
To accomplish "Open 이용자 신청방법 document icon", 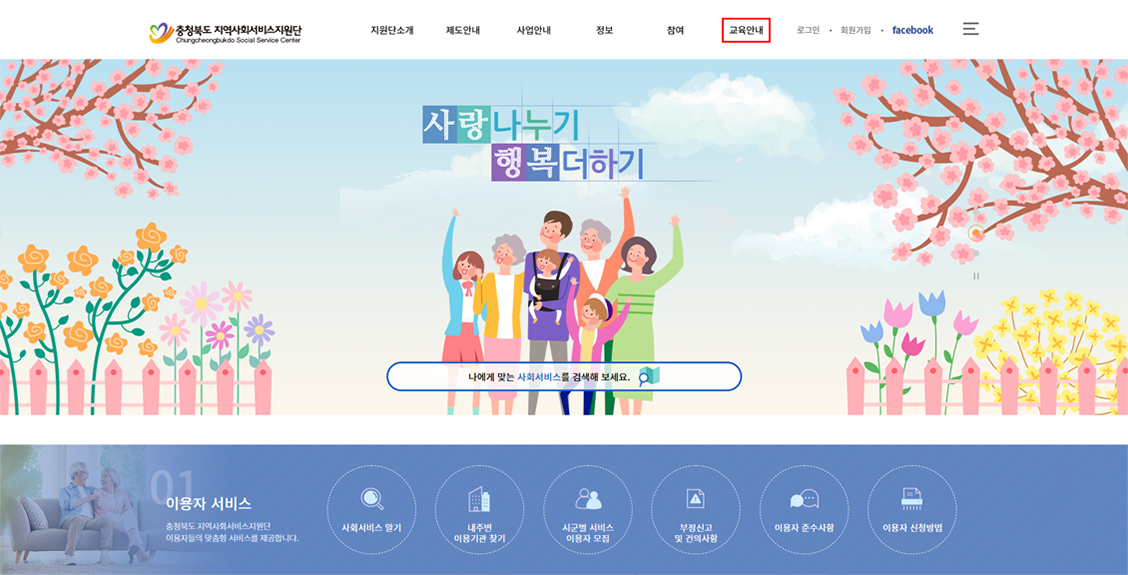I will tap(911, 498).
